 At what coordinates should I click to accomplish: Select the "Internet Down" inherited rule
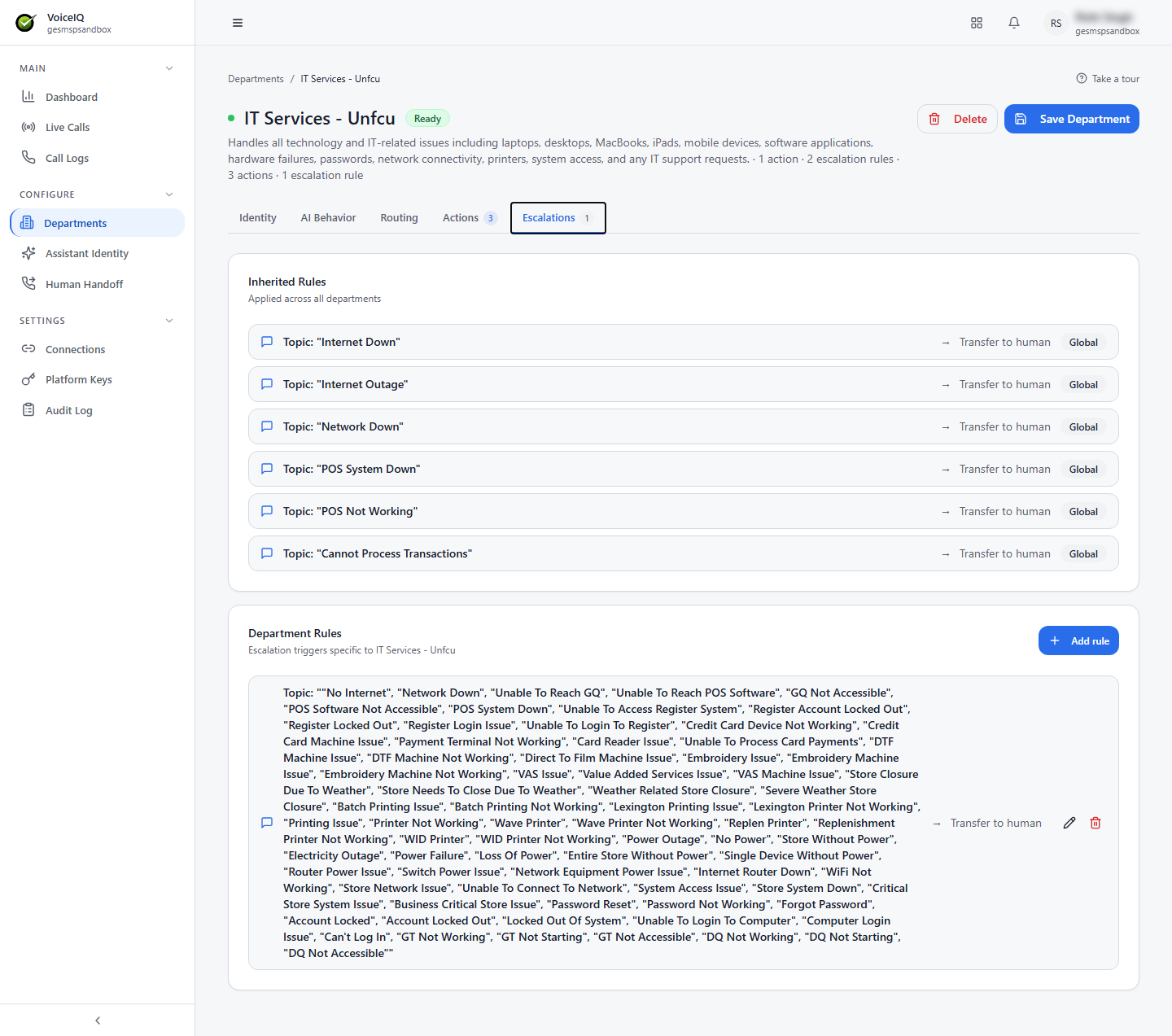684,342
